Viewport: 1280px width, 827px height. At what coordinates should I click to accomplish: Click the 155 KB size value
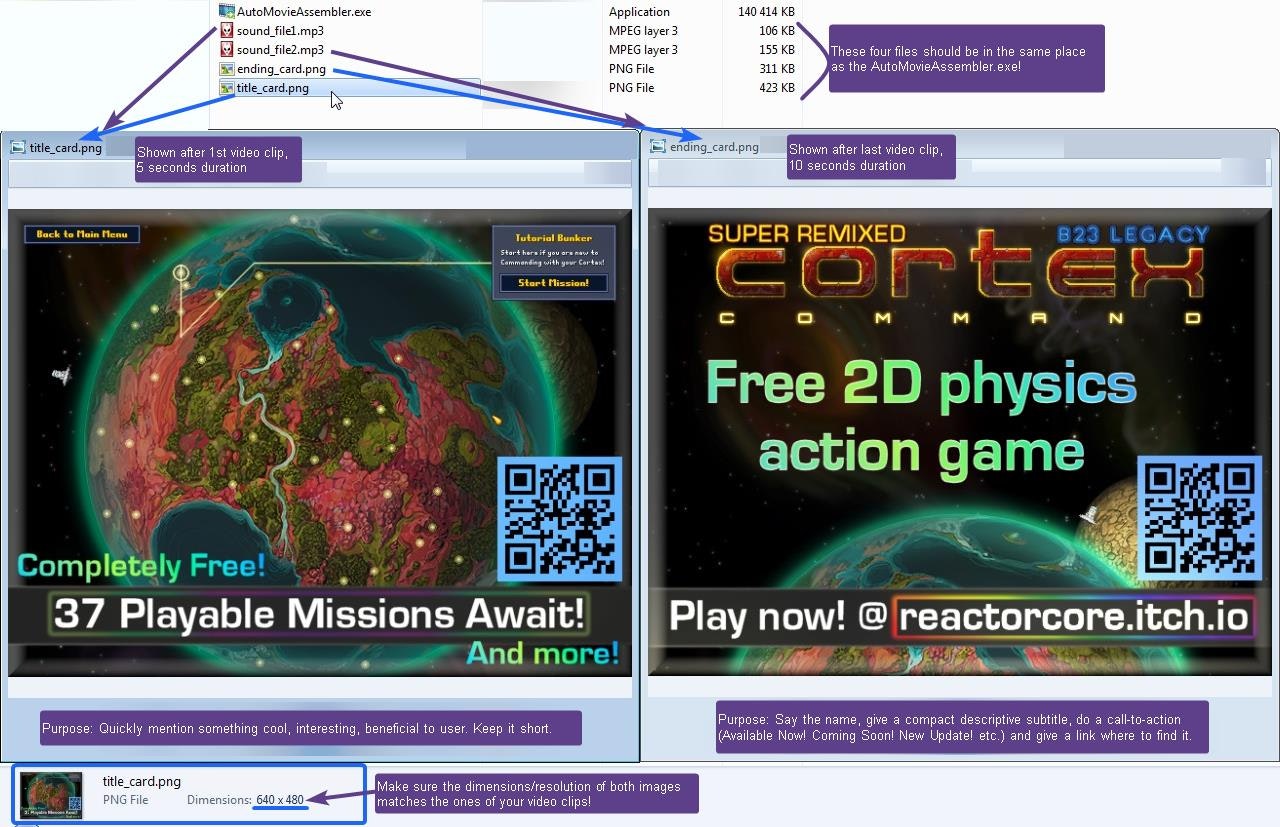tap(776, 50)
